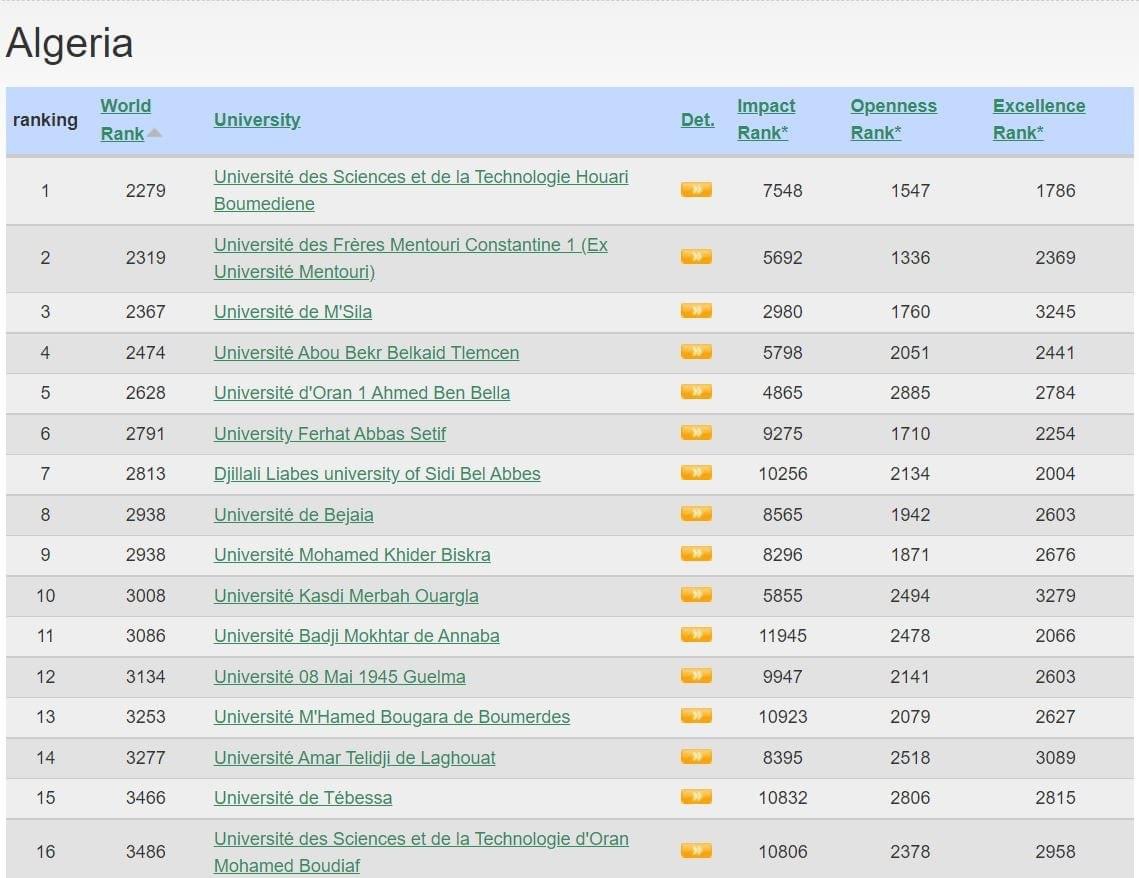Select world rank value 3486
Screen dimensions: 1139x878
point(145,851)
